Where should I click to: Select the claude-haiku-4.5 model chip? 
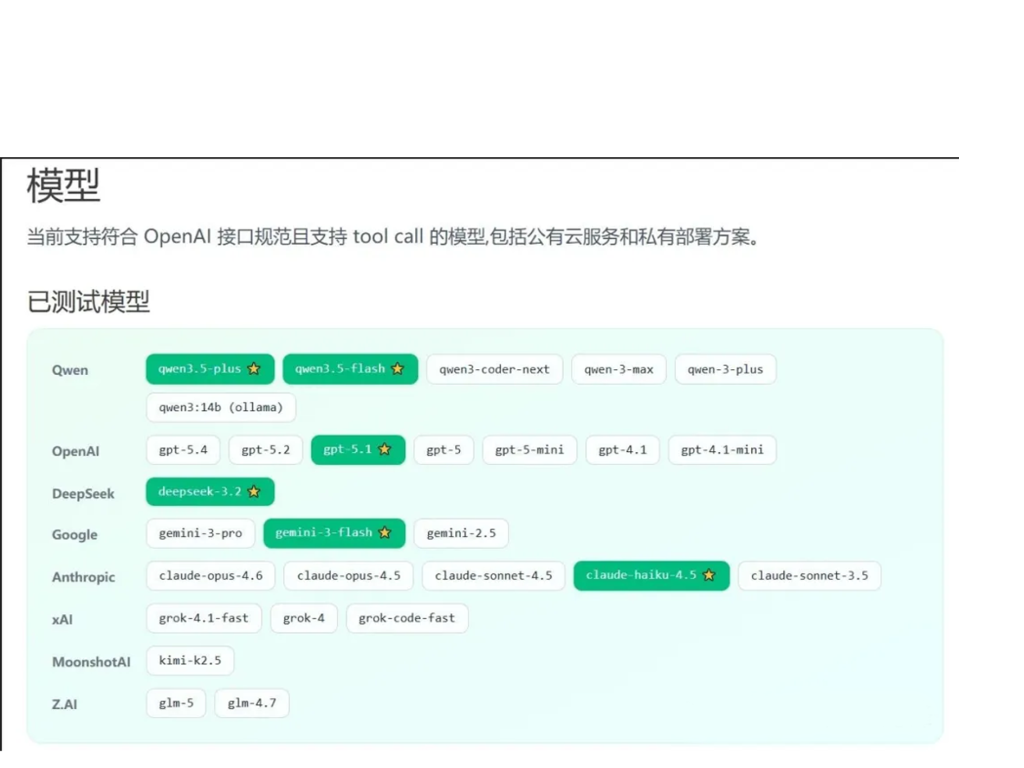point(652,575)
